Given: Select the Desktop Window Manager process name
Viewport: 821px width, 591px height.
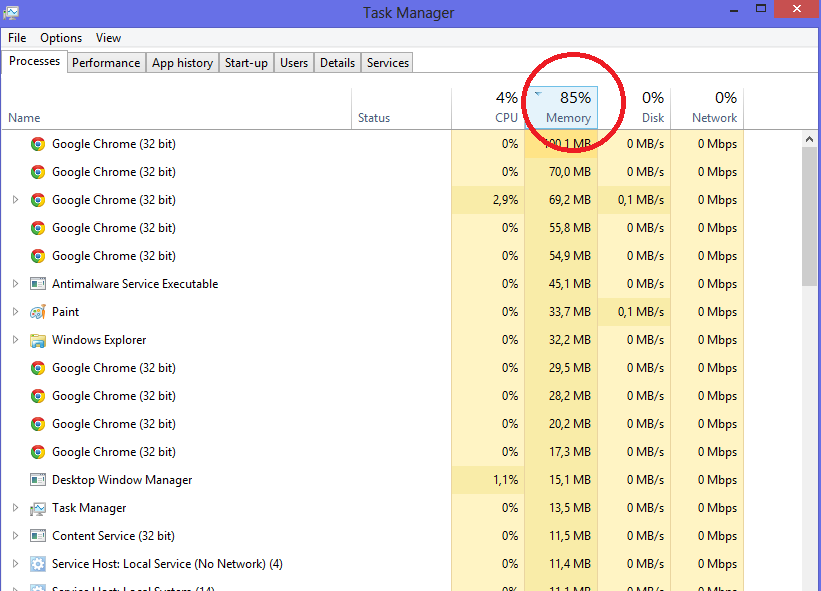Looking at the screenshot, I should click(122, 480).
